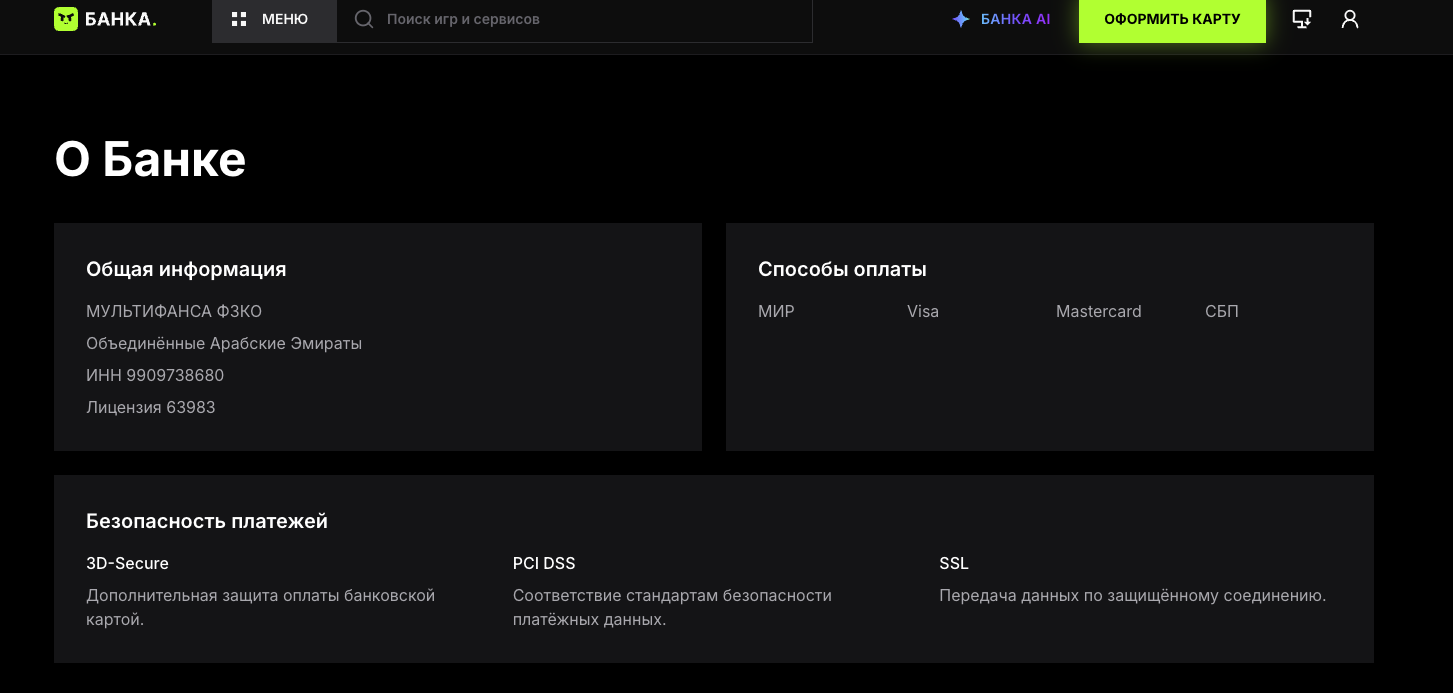
Task: Click the БАНКА. brand wordmark
Action: (x=121, y=19)
